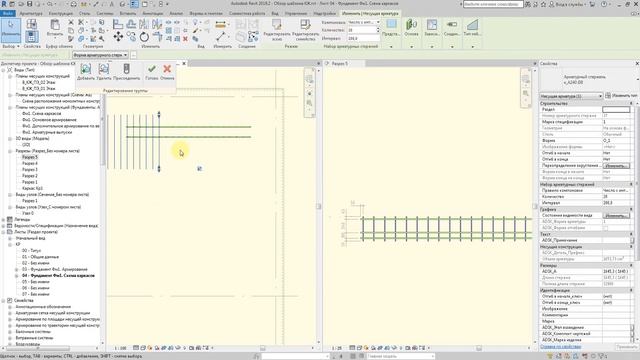Screen dimensions: 640x360
Task: Click Attach (Присоединить) in group editing toolbar
Action: click(127, 71)
